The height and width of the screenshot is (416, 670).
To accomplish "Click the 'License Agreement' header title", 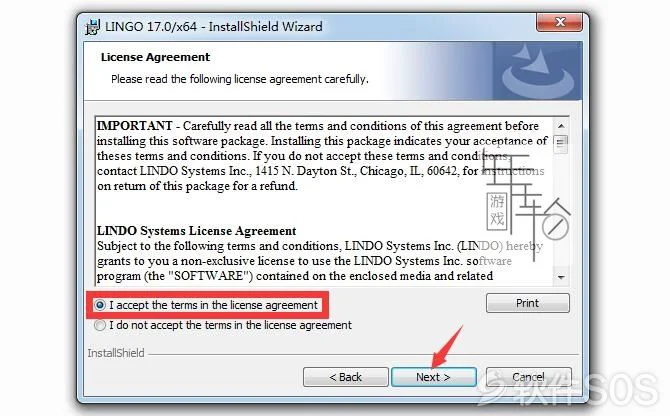I will tap(156, 57).
